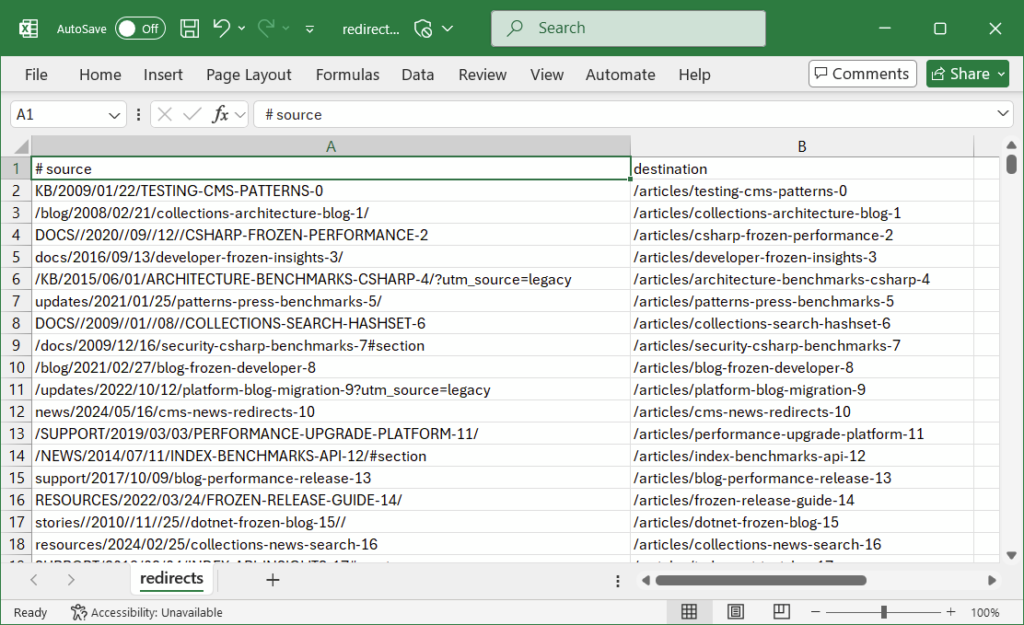Click the Excel app icon top-left
The width and height of the screenshot is (1024, 625).
coord(28,28)
